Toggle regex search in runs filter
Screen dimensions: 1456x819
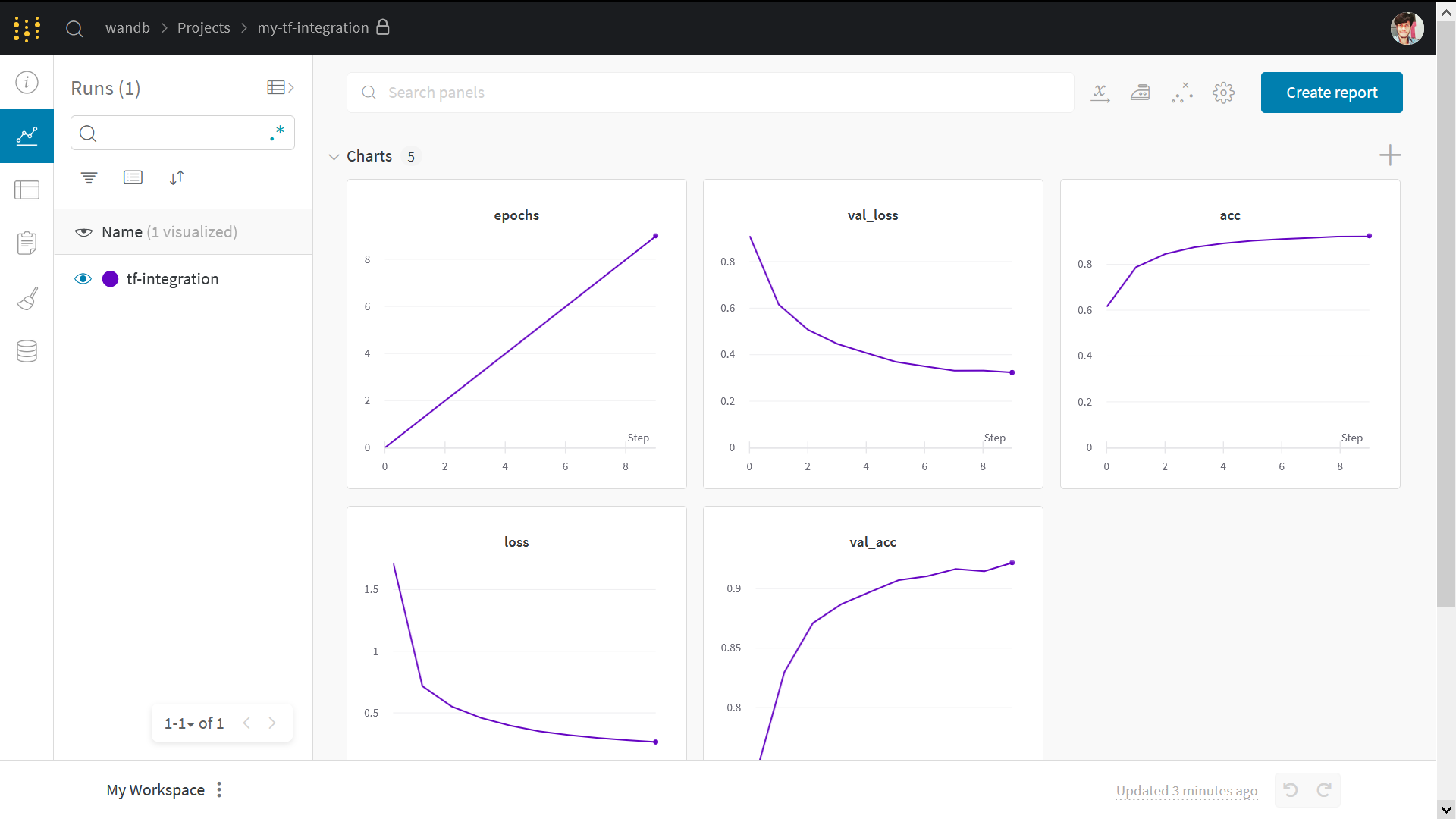pos(277,133)
